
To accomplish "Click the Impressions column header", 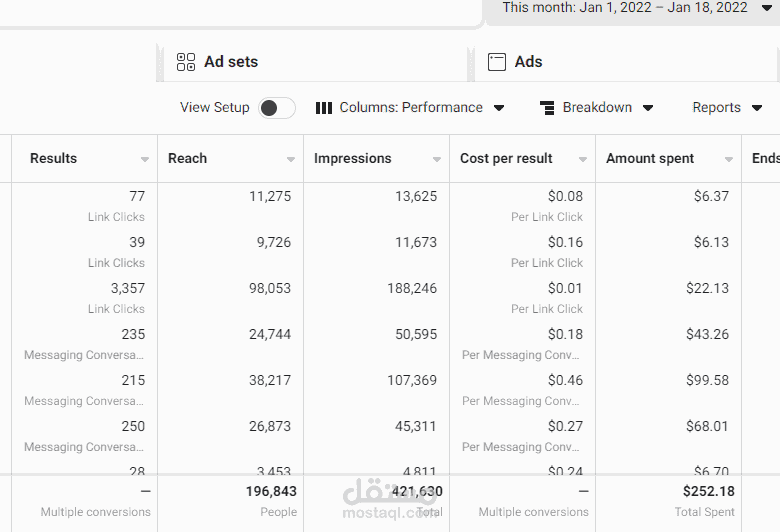I will tap(353, 158).
